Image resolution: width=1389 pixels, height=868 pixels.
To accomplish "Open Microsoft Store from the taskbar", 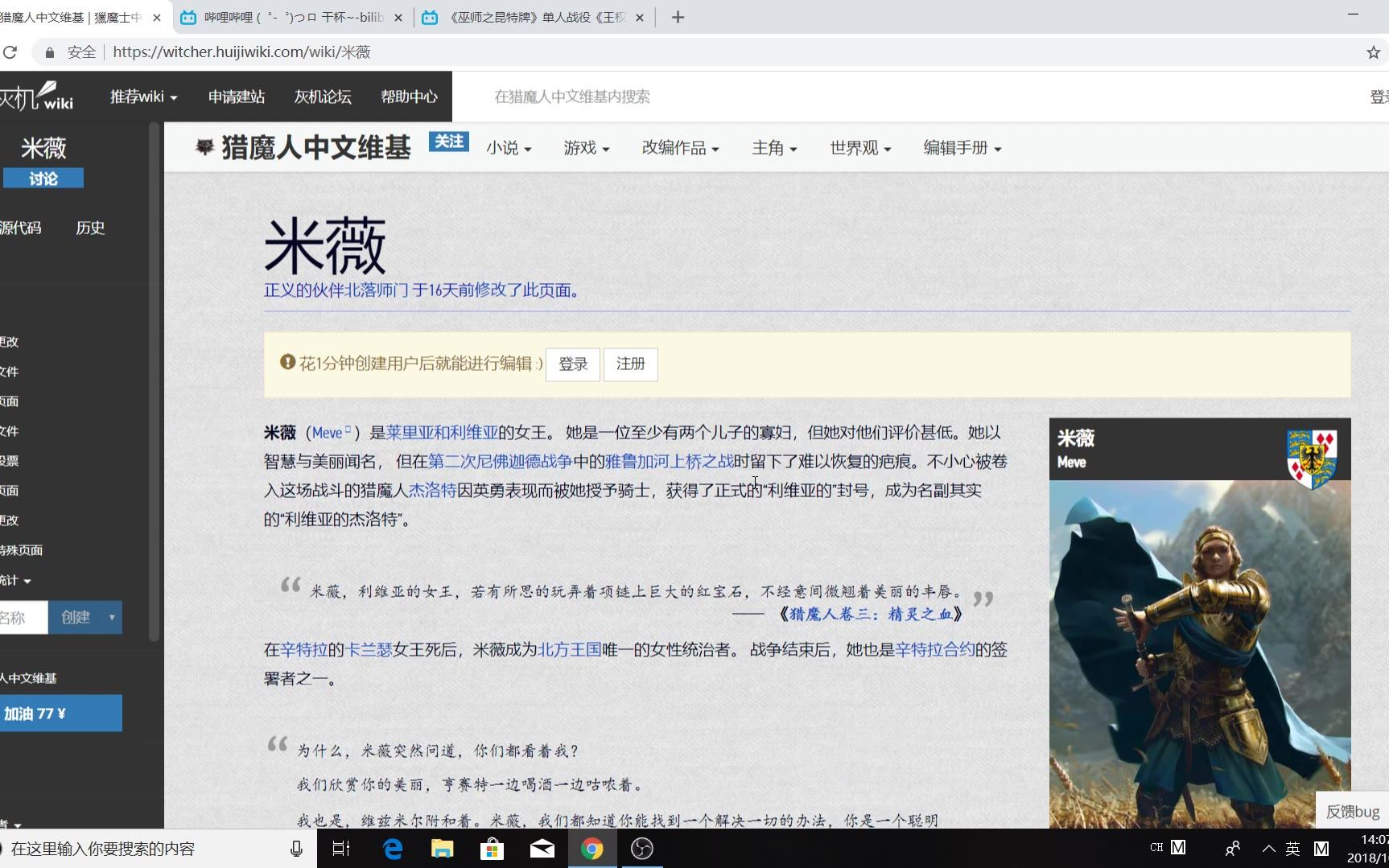I will (492, 849).
